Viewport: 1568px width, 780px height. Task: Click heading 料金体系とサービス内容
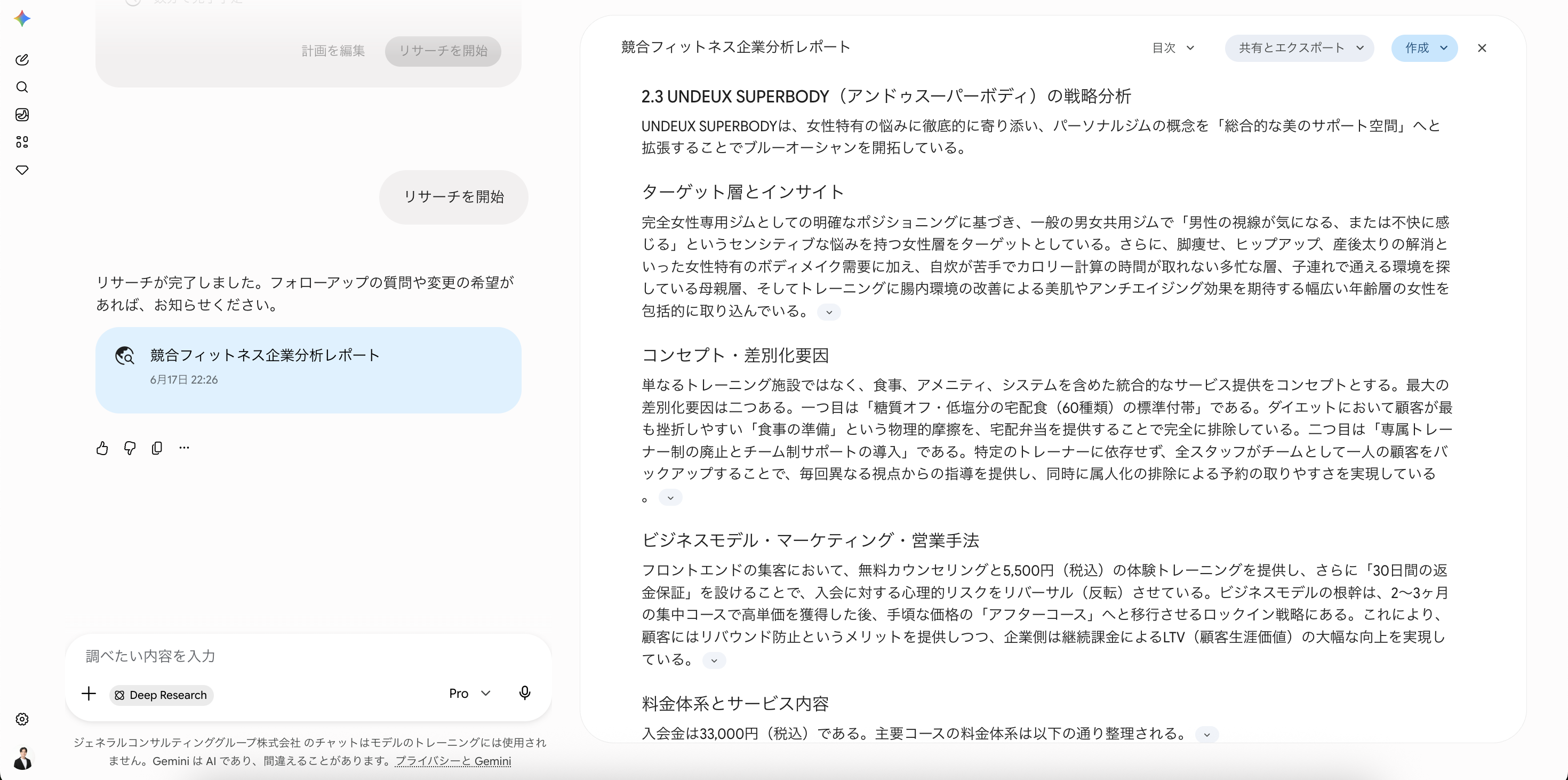coord(735,704)
